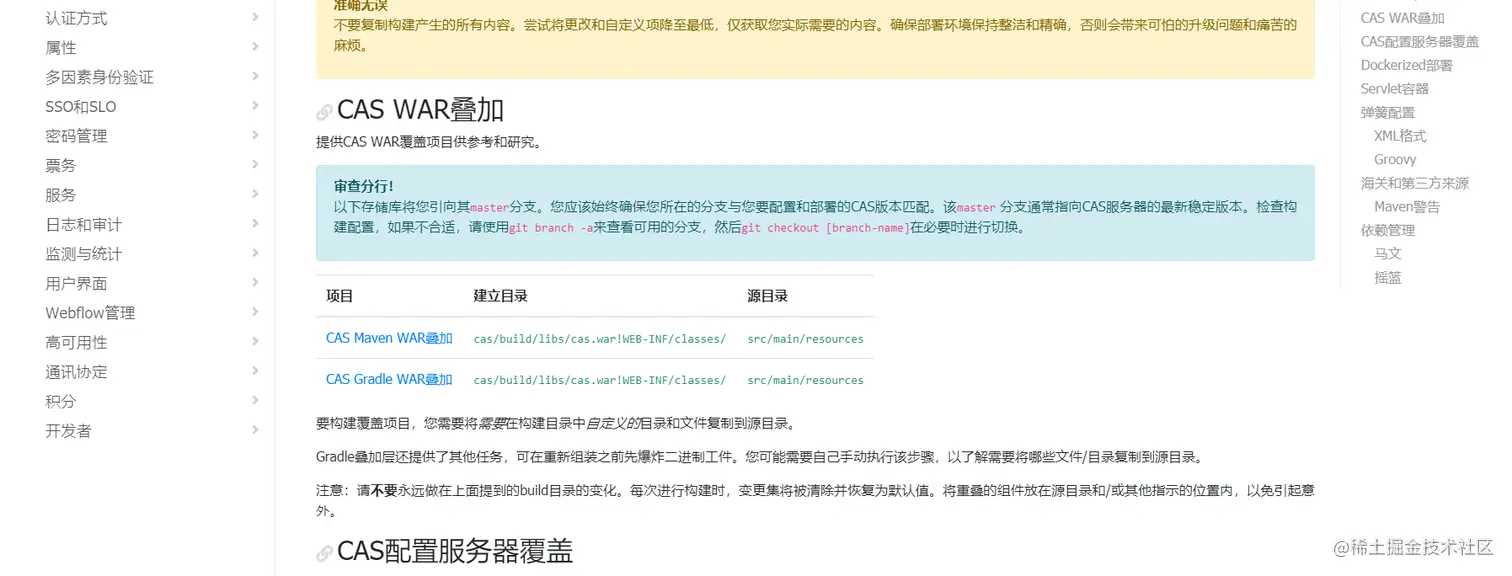Image resolution: width=1512 pixels, height=576 pixels.
Task: Open 服务 in the sidebar
Action: 61,195
